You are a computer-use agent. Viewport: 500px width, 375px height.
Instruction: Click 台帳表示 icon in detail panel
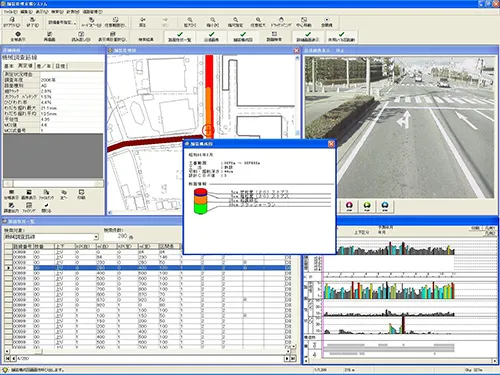tap(11, 195)
